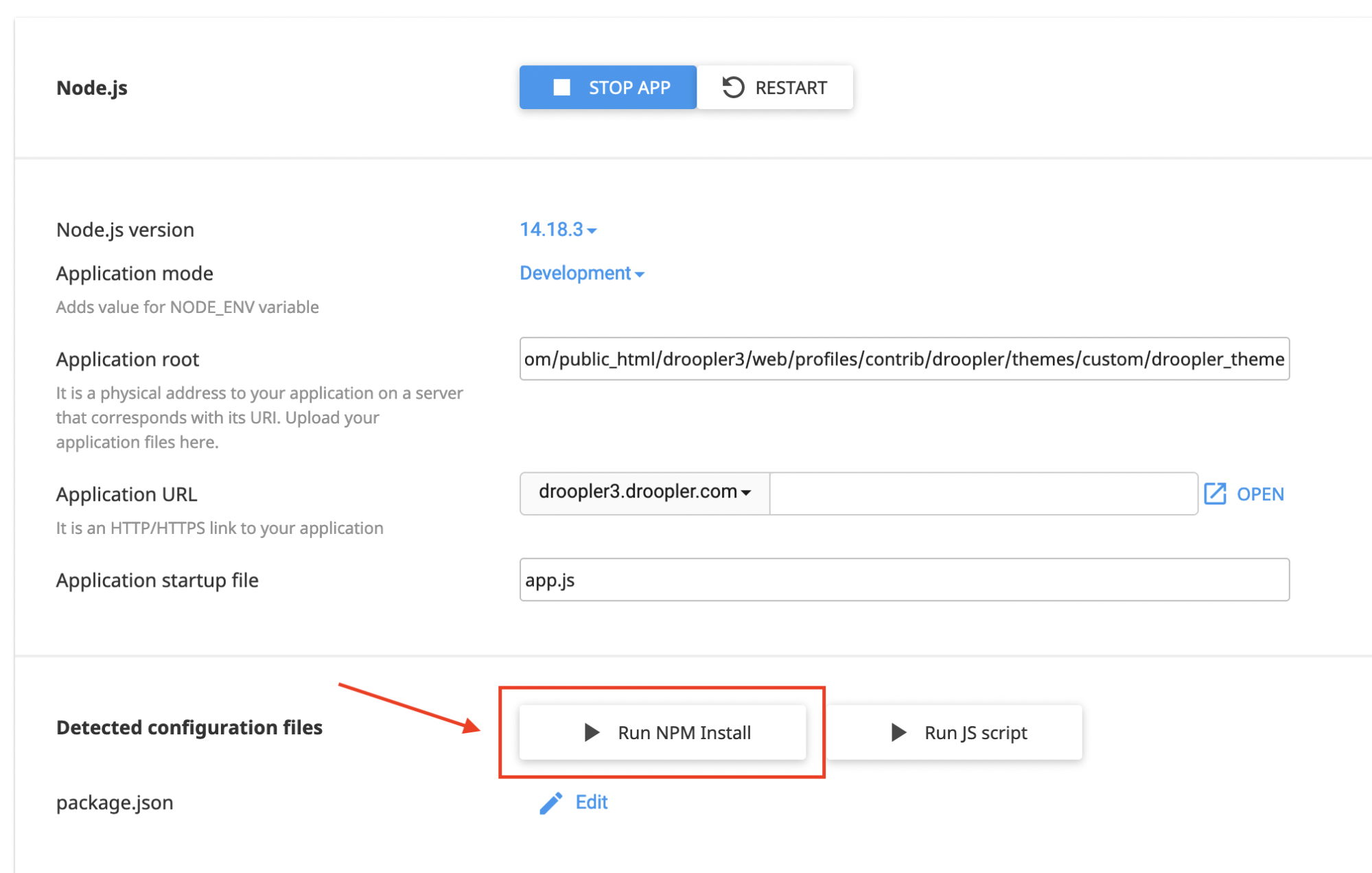
Task: Select 'It is an HTTP/HTTPS link' hint
Action: point(220,528)
